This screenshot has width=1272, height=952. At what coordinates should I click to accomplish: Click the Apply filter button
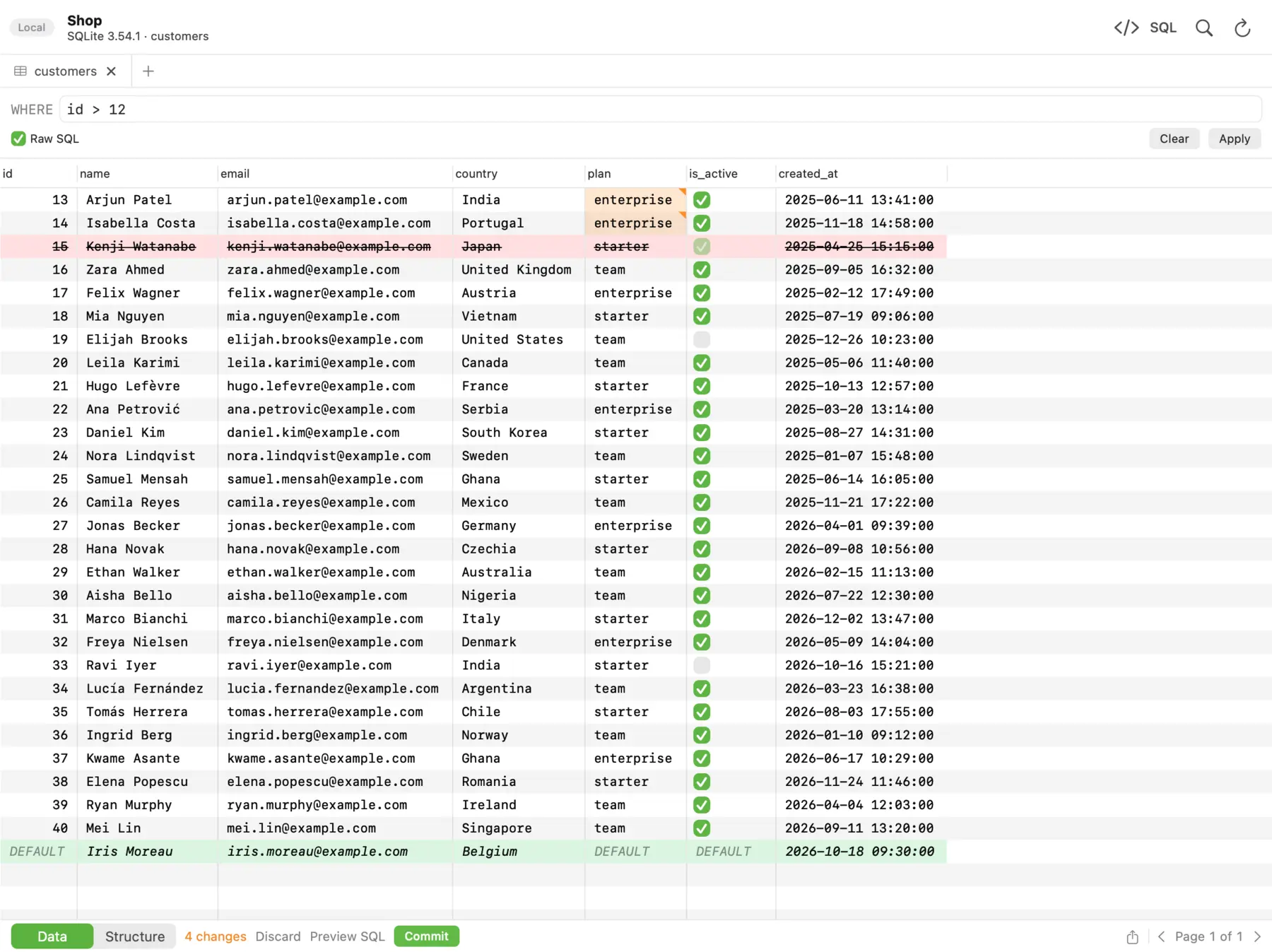click(1234, 139)
